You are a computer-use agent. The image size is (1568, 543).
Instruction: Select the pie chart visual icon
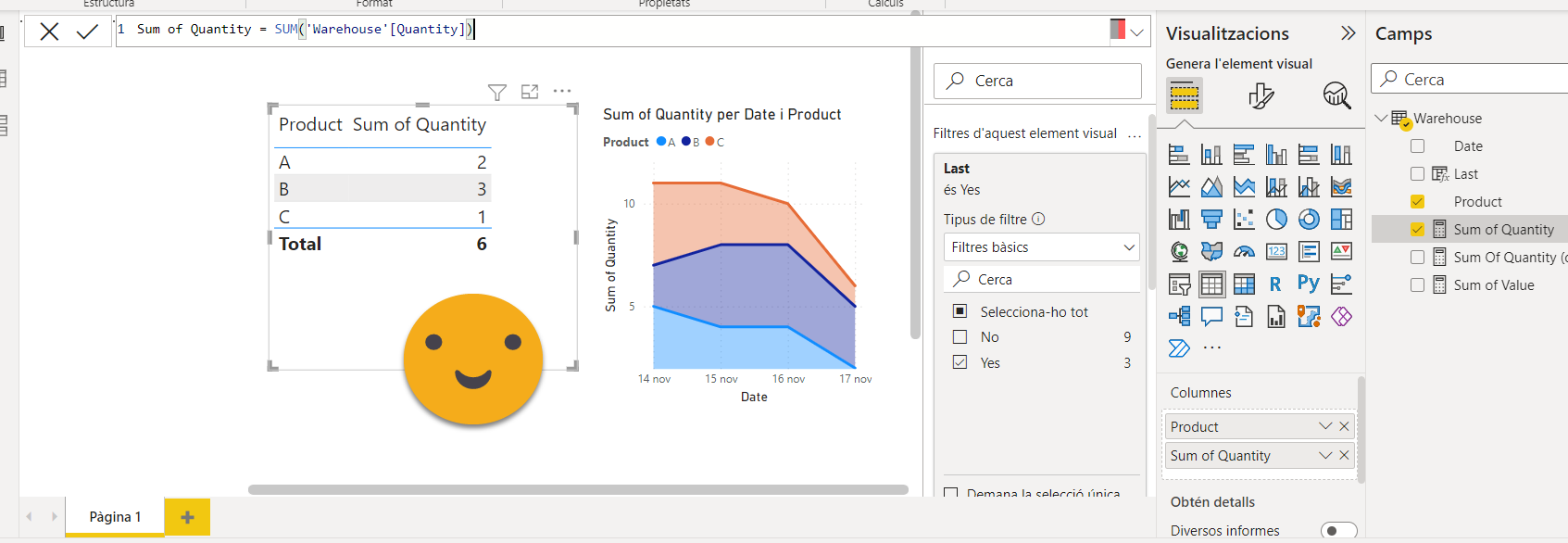[1276, 220]
